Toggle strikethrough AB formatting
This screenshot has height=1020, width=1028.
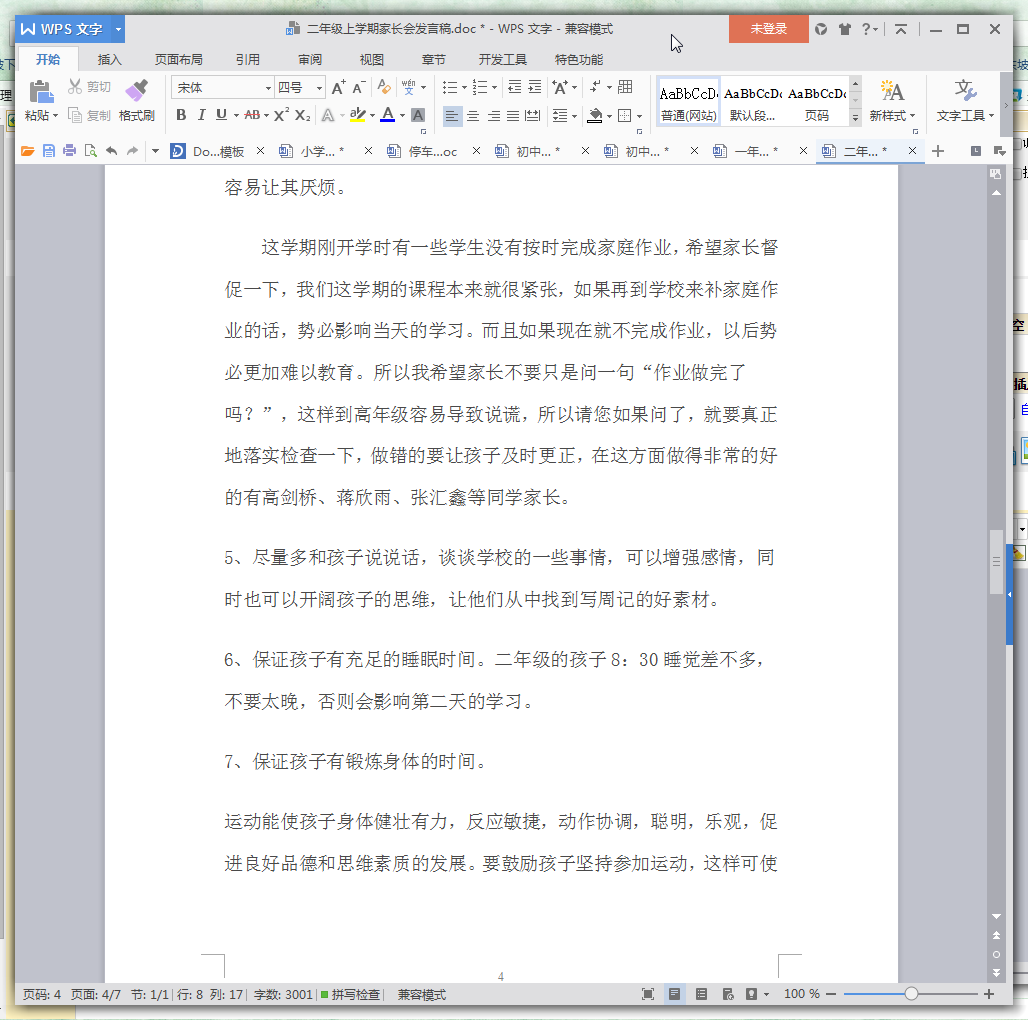click(252, 115)
